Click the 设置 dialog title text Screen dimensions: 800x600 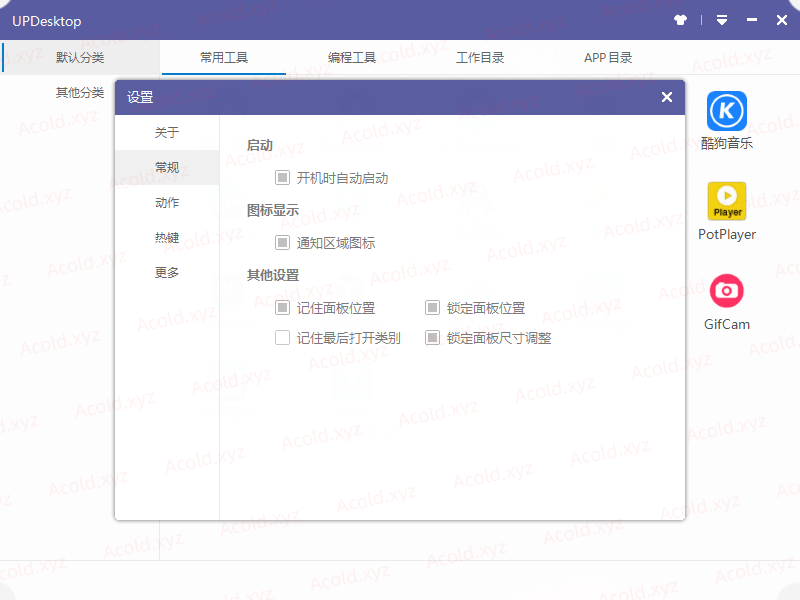point(140,97)
